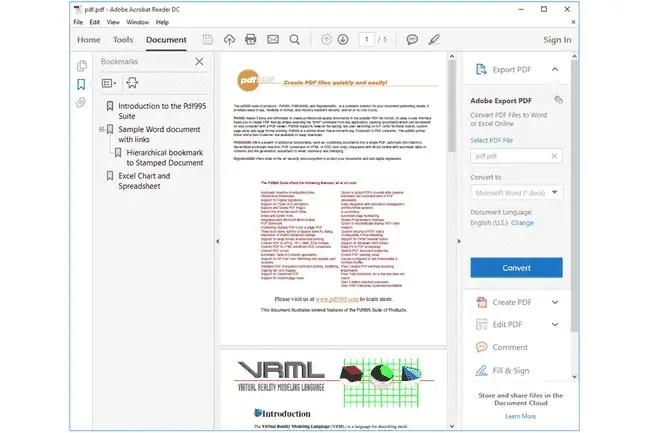
Task: Click the Select PDF File input box
Action: coord(517,156)
